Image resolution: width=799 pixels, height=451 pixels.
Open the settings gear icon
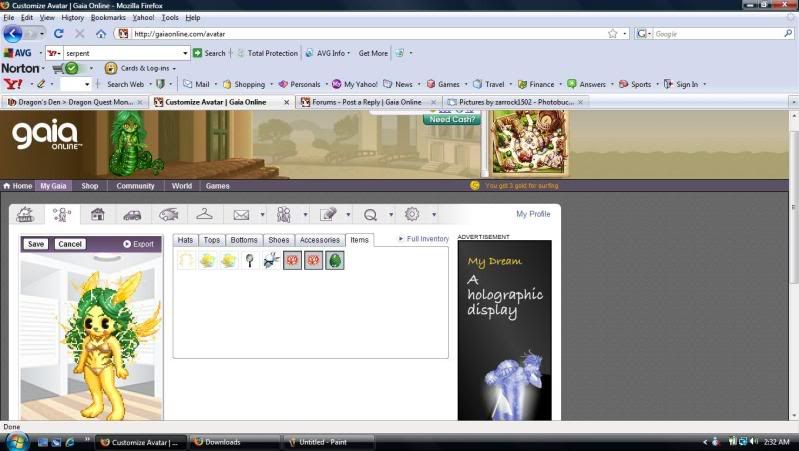point(412,214)
